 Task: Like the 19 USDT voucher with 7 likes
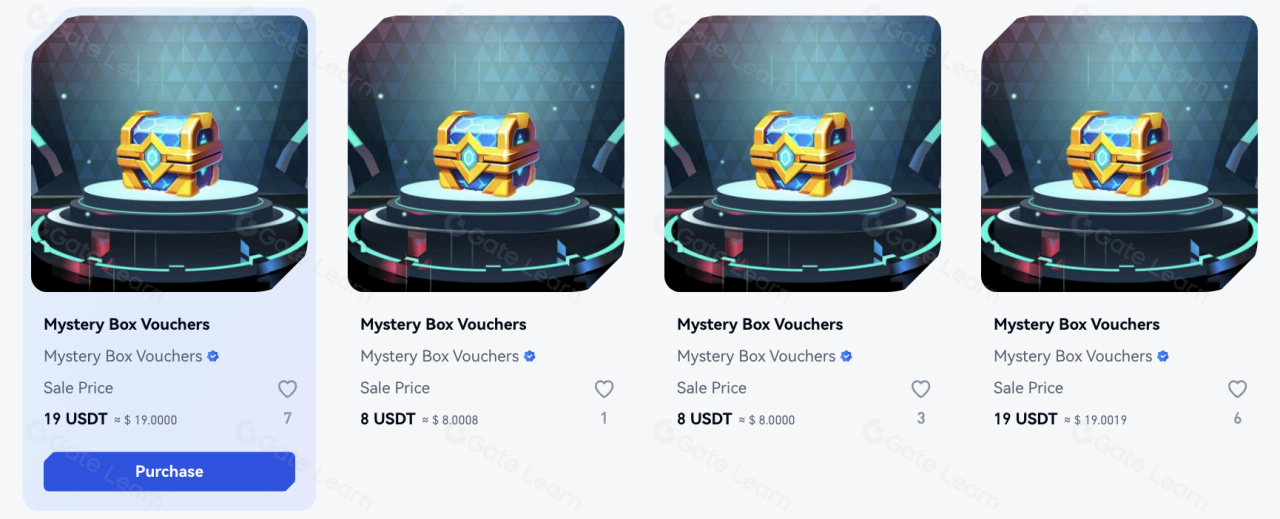[x=287, y=389]
